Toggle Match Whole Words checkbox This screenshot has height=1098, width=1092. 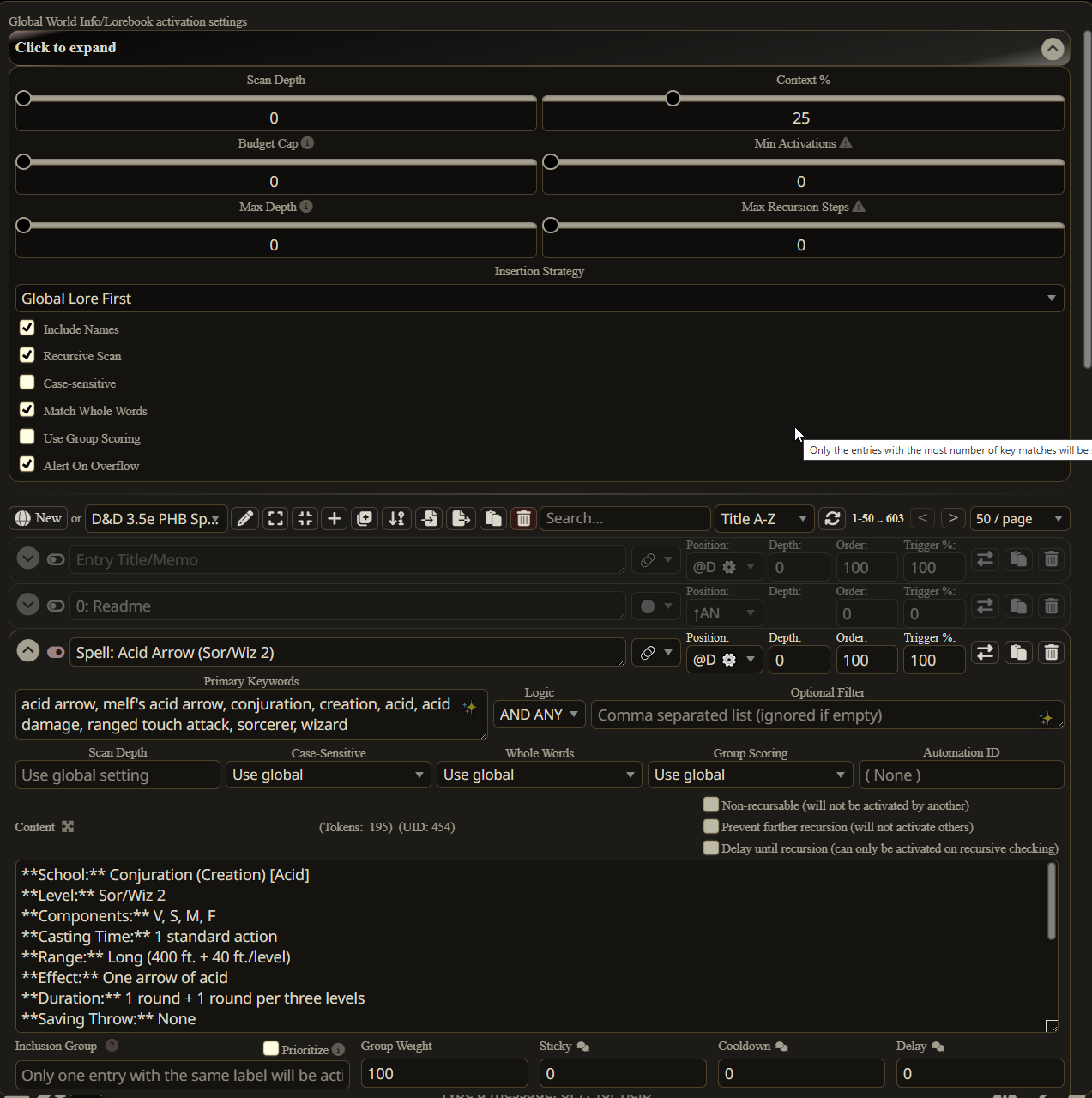[27, 410]
